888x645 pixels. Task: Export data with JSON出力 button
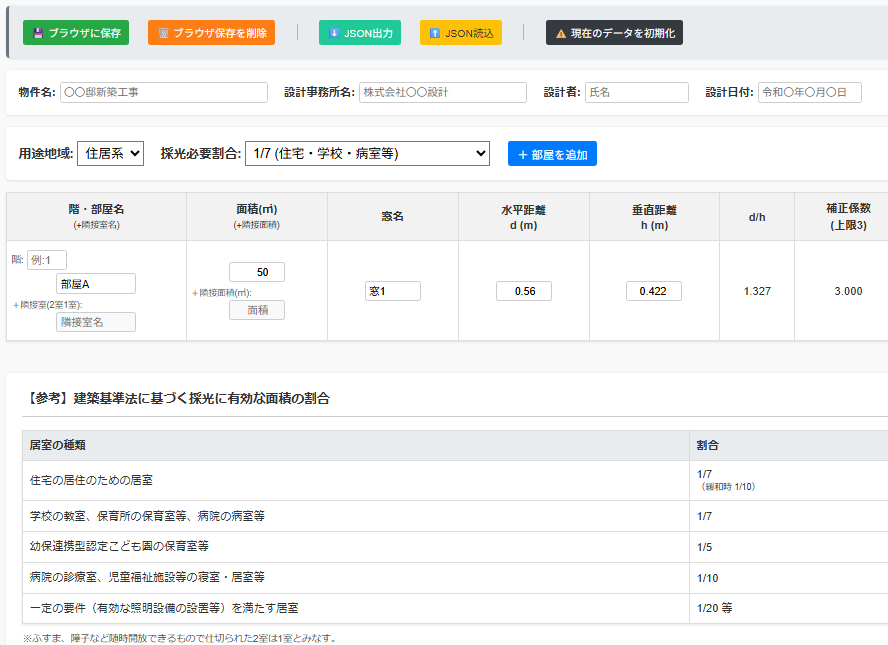[x=360, y=33]
